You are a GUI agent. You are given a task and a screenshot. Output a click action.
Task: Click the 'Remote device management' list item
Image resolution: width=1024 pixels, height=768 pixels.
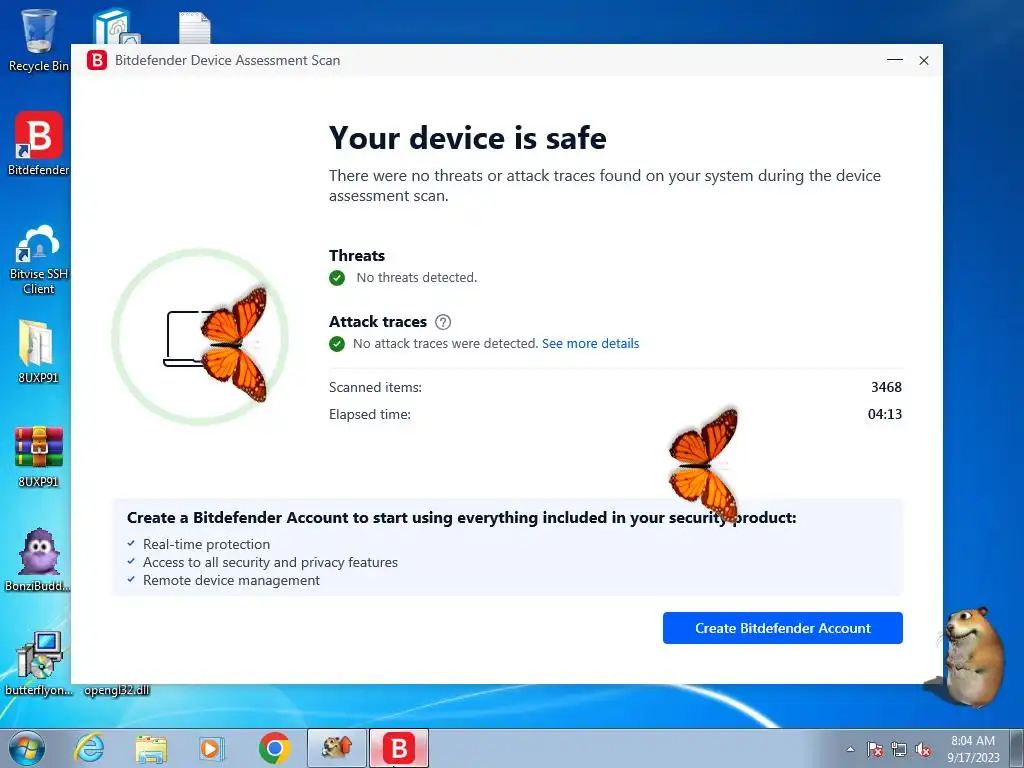click(x=231, y=581)
